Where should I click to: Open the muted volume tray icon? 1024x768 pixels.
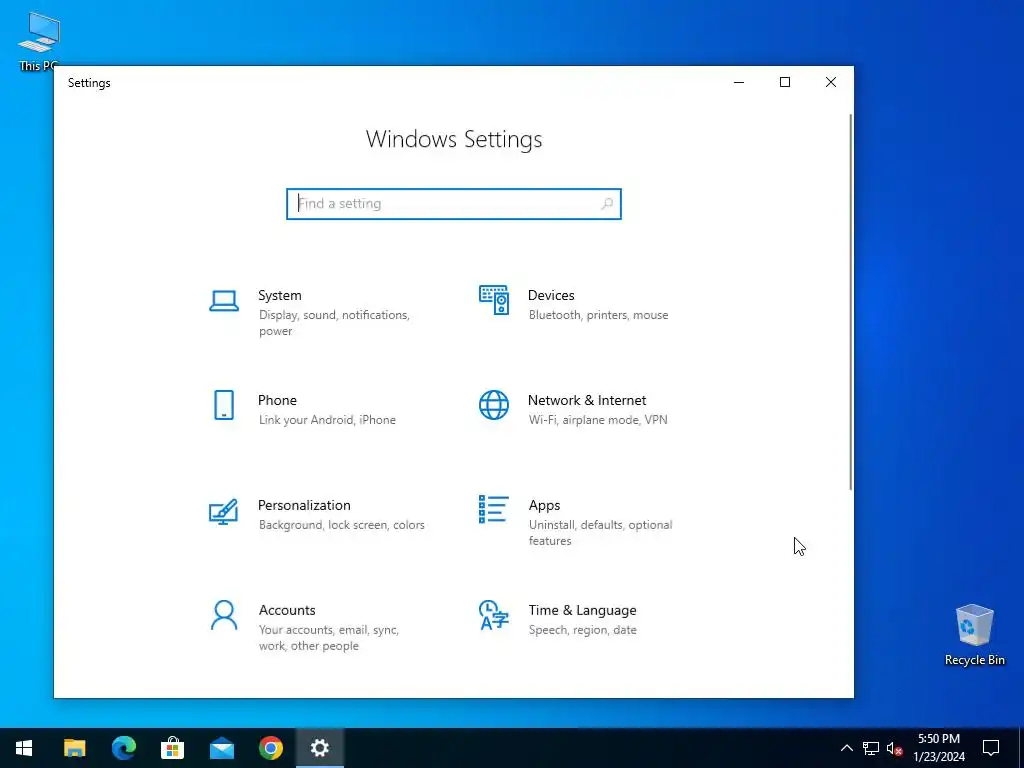click(895, 748)
